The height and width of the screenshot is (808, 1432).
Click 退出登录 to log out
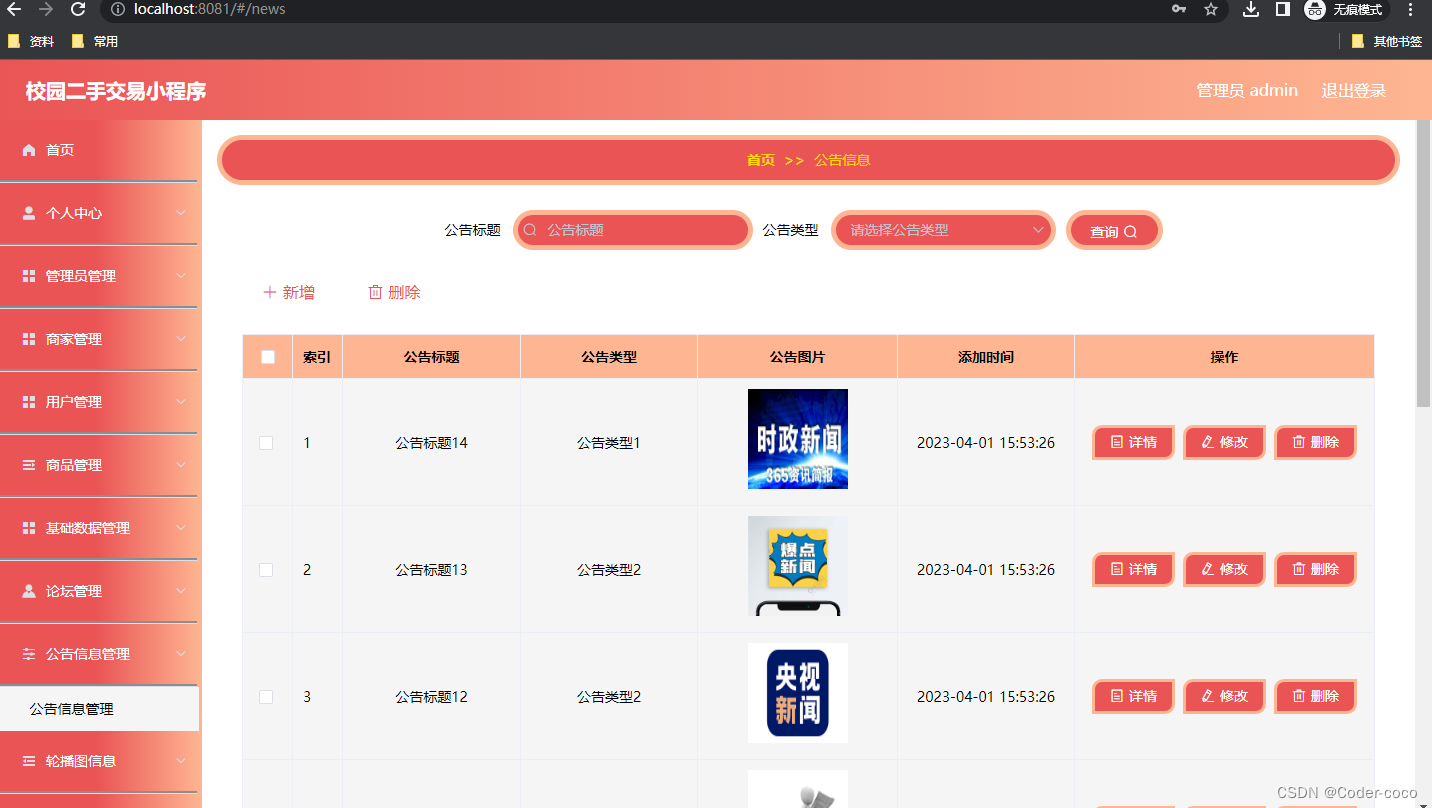coord(1353,90)
